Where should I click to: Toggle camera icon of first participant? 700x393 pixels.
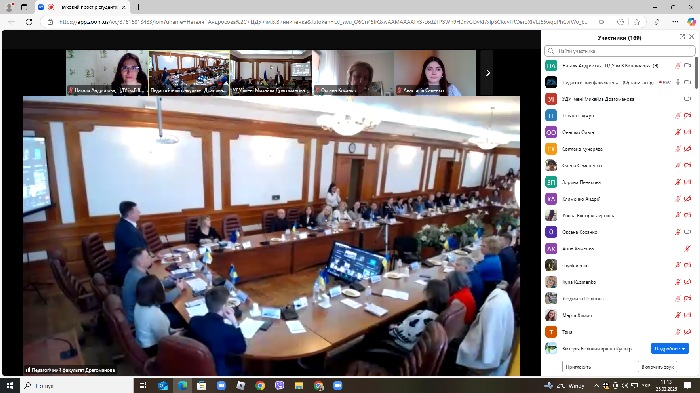[688, 66]
